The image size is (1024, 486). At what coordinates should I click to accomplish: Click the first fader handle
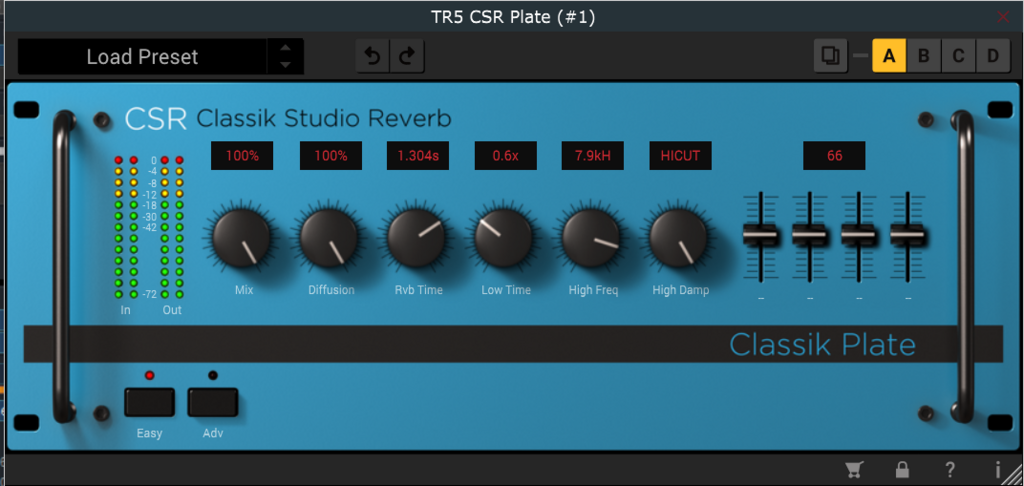click(760, 234)
